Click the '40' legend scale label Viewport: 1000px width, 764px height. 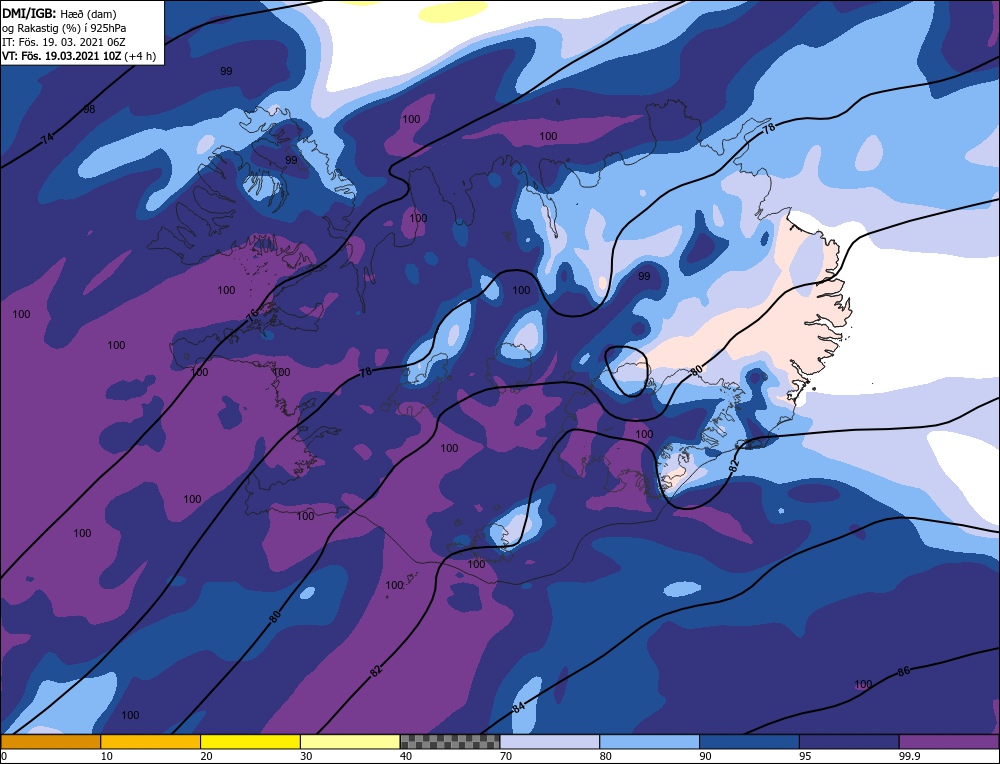pyautogui.click(x=406, y=756)
